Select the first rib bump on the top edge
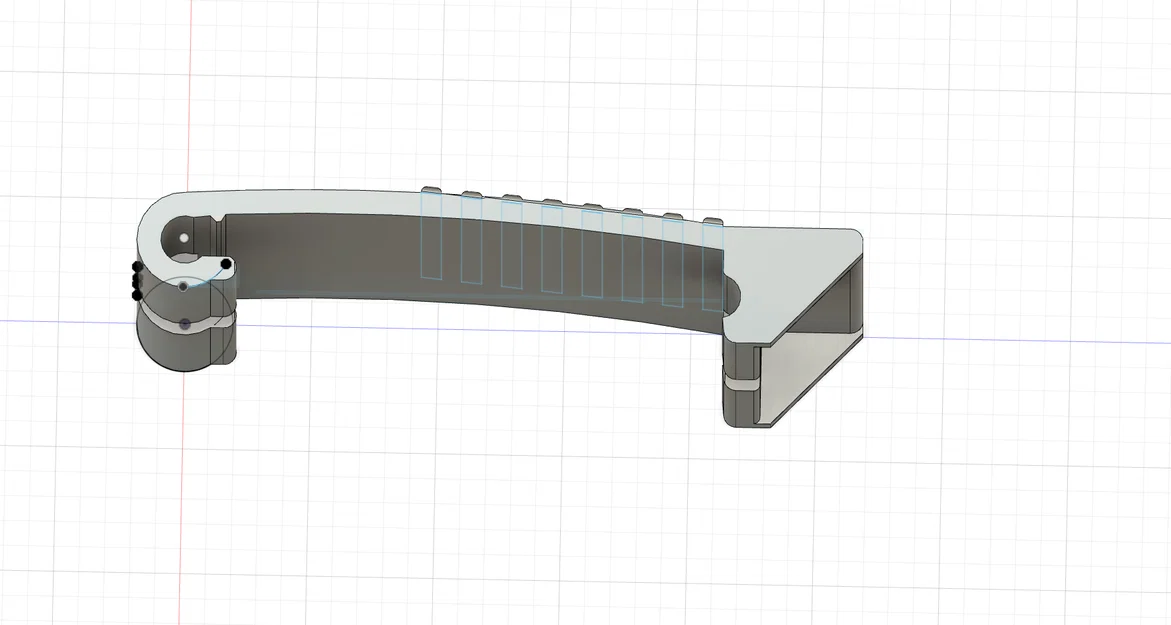The height and width of the screenshot is (625, 1171). coord(432,188)
